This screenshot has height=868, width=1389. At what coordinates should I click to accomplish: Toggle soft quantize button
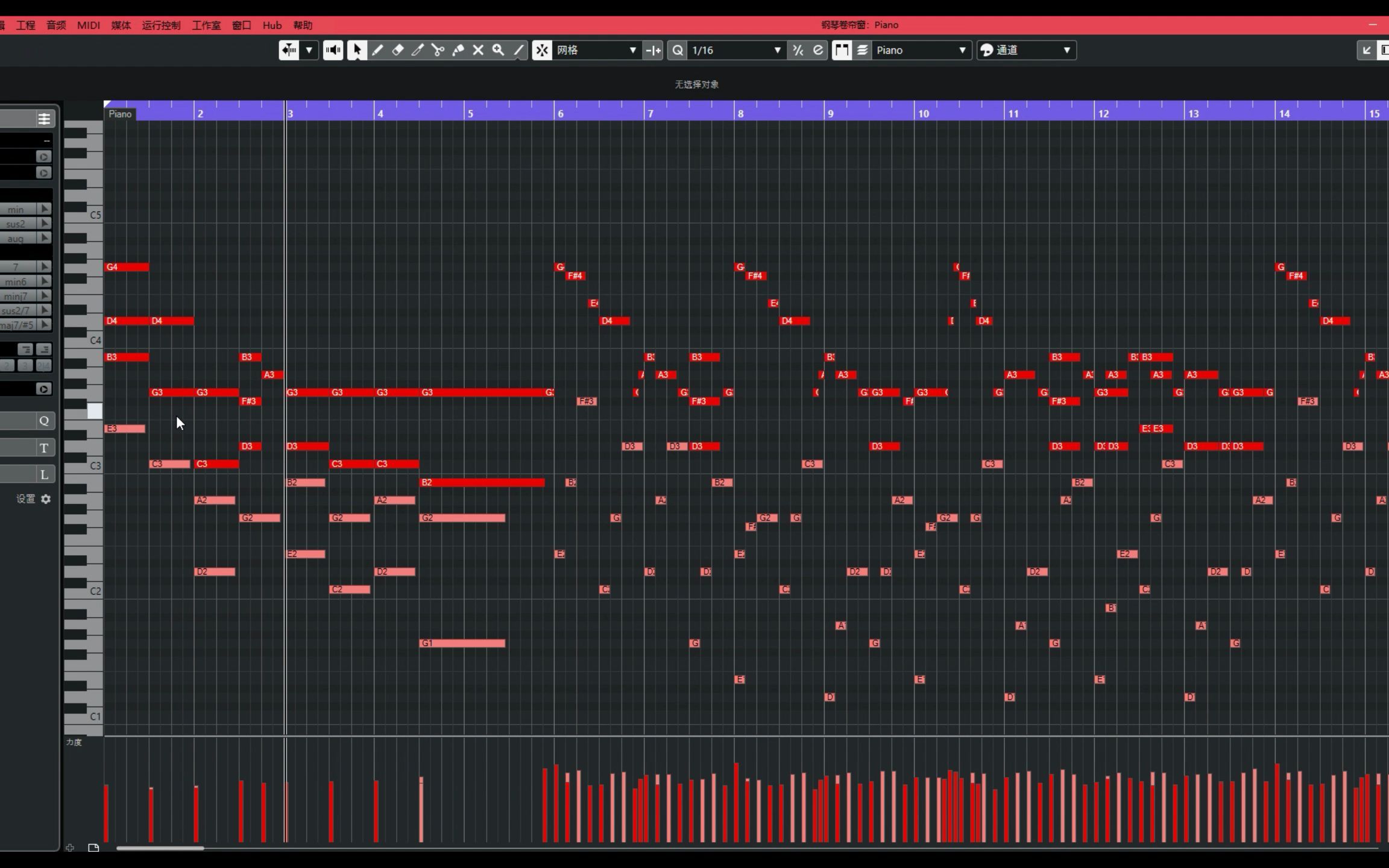coord(798,50)
